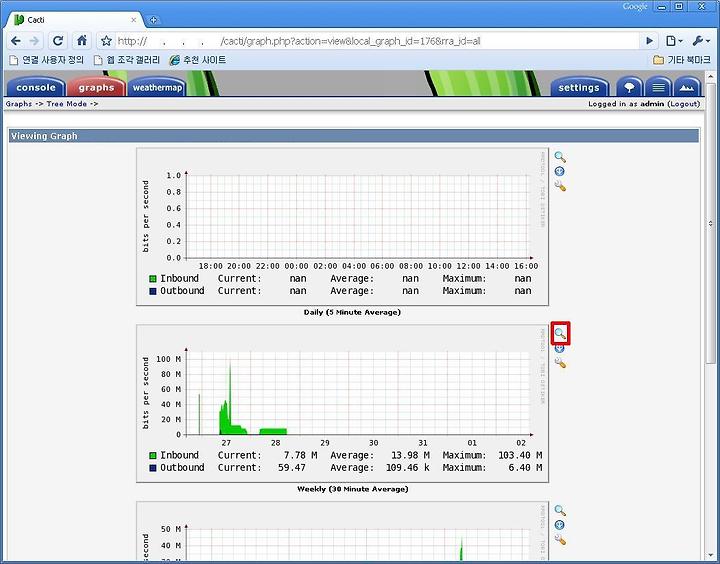
Task: Click the green Inbound legend swatch in Daily graph
Action: [x=153, y=279]
